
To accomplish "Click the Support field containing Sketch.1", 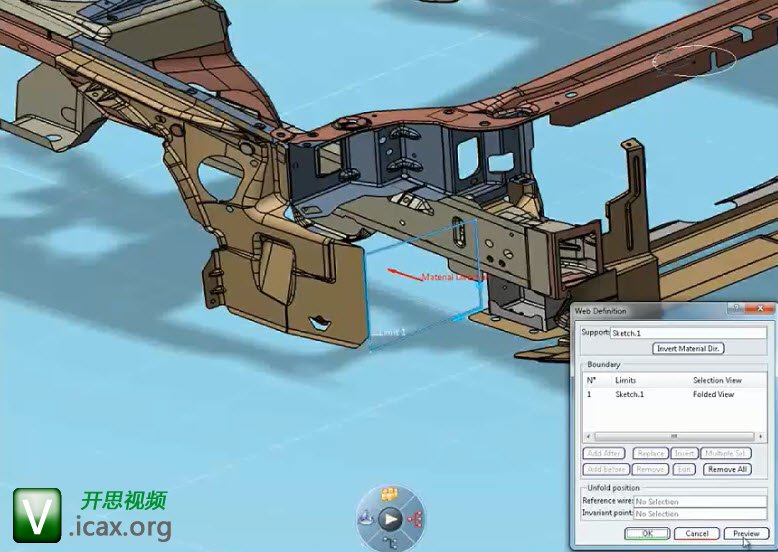I will point(688,333).
